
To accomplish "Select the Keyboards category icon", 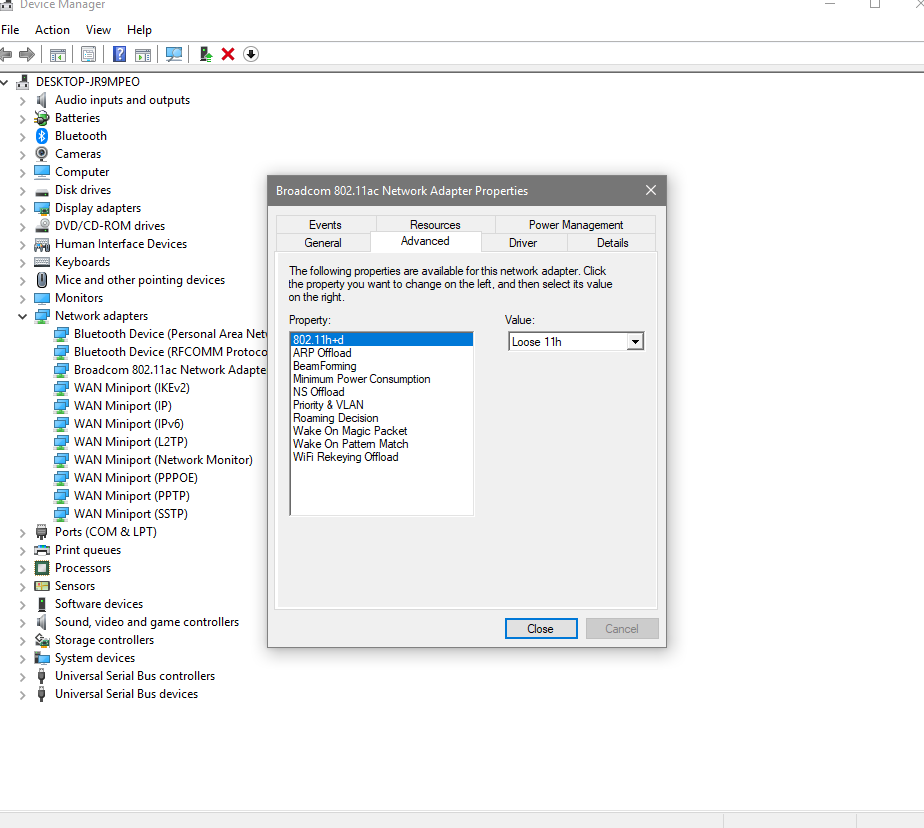I will click(x=42, y=262).
